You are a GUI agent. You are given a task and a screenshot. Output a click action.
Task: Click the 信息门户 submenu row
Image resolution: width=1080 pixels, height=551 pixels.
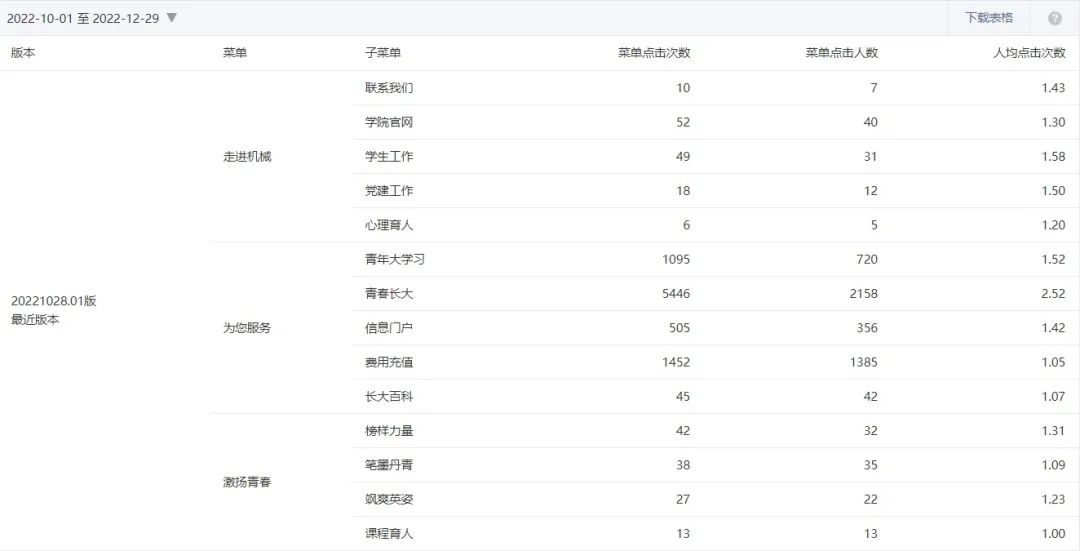pyautogui.click(x=389, y=328)
